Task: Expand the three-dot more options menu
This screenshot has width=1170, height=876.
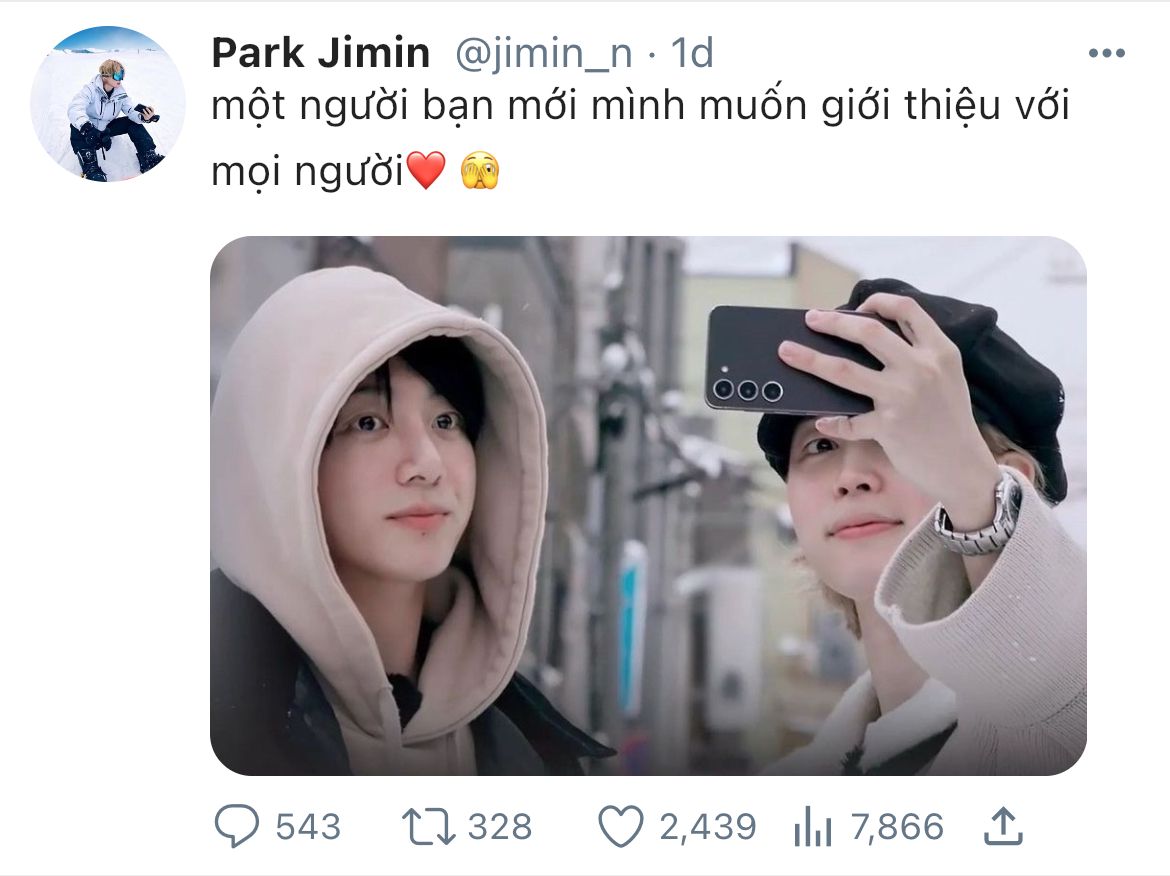Action: coord(1107,53)
